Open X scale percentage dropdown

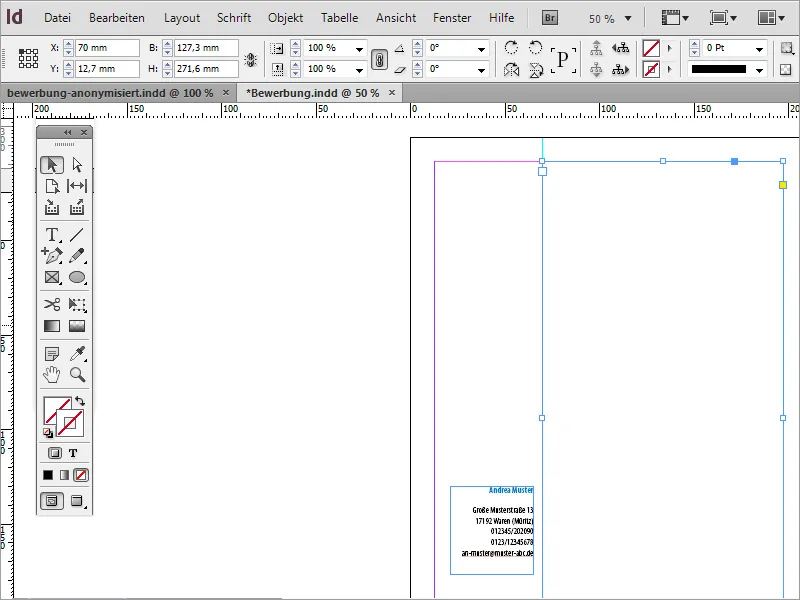[x=360, y=49]
